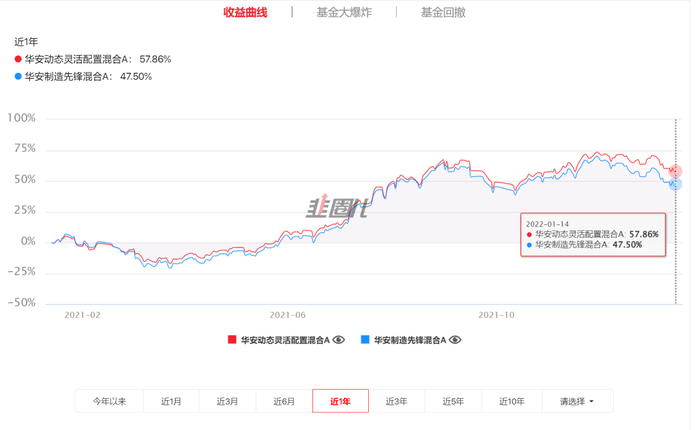This screenshot has height=430, width=700.
Task: Select the 近10年 time range
Action: pos(512,401)
